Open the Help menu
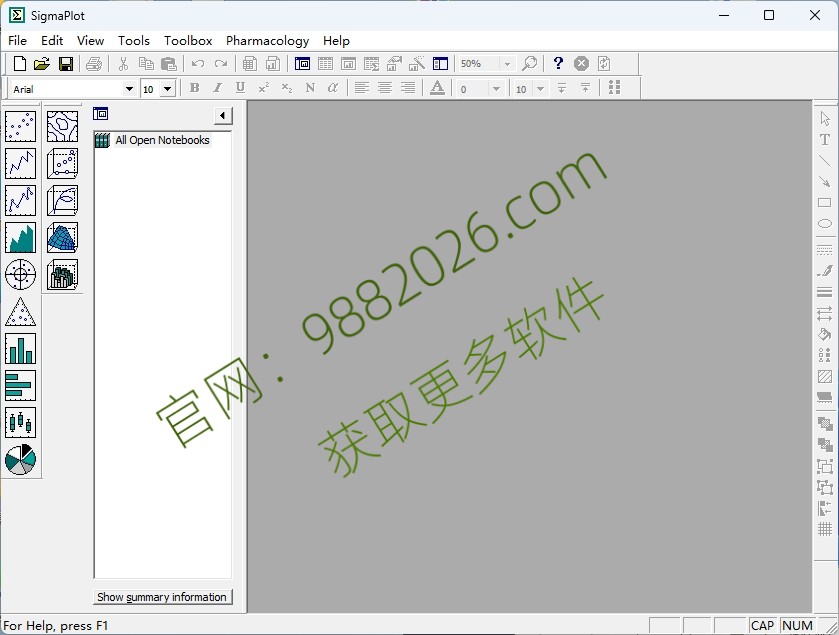The width and height of the screenshot is (839, 635). point(336,41)
